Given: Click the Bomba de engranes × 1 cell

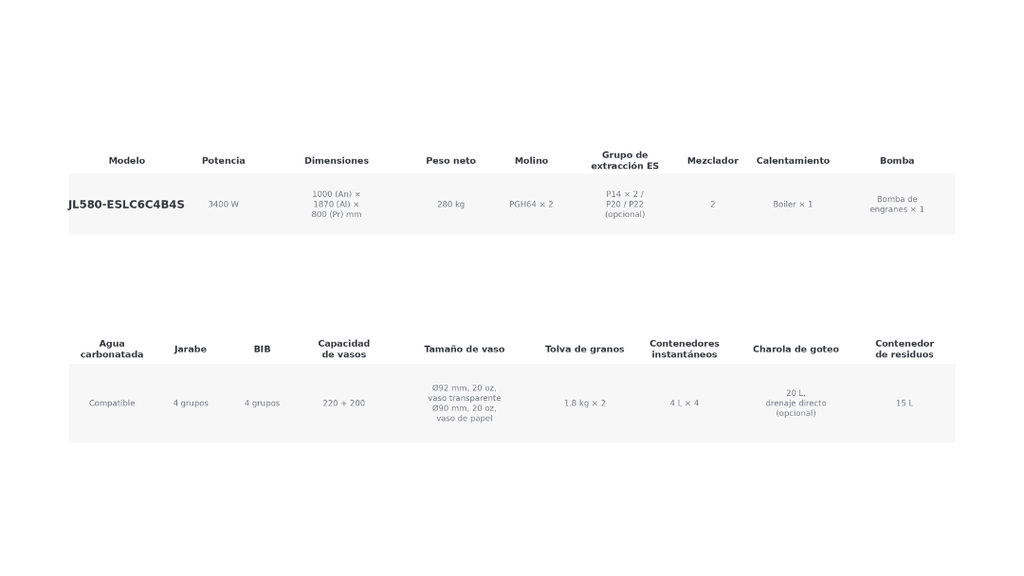Looking at the screenshot, I should click(x=897, y=204).
